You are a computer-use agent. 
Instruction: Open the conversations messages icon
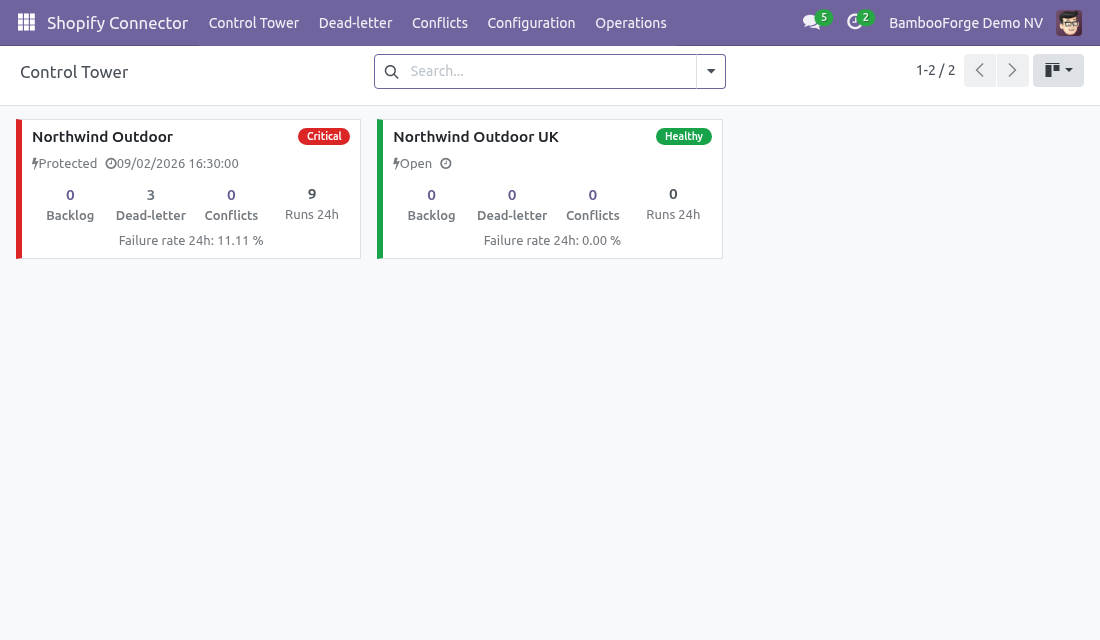pyautogui.click(x=812, y=22)
